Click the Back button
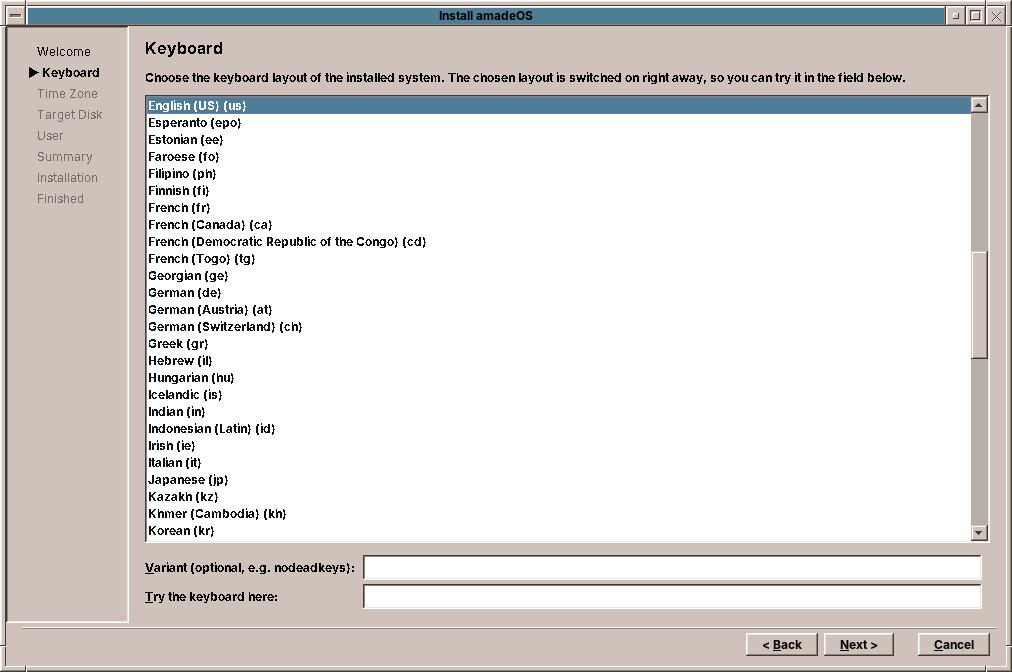 782,644
